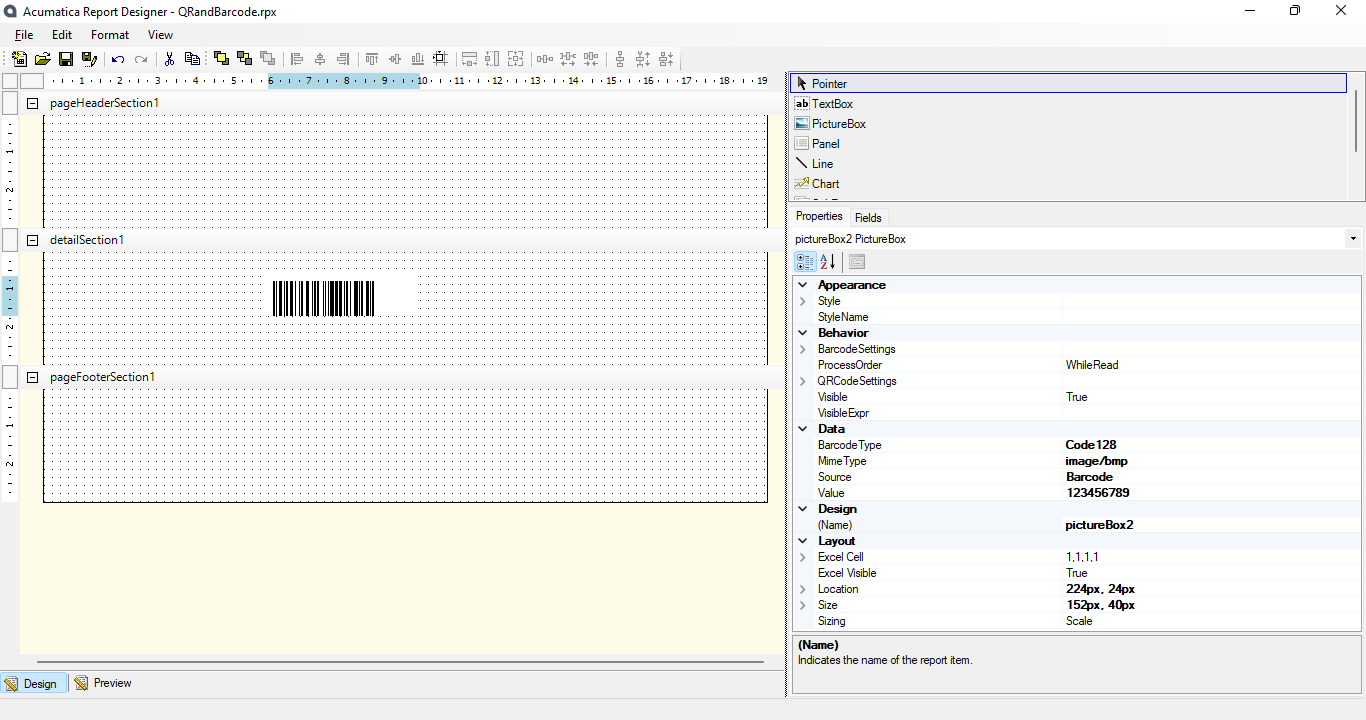
Task: Align selected controls to the bottom
Action: 417,59
